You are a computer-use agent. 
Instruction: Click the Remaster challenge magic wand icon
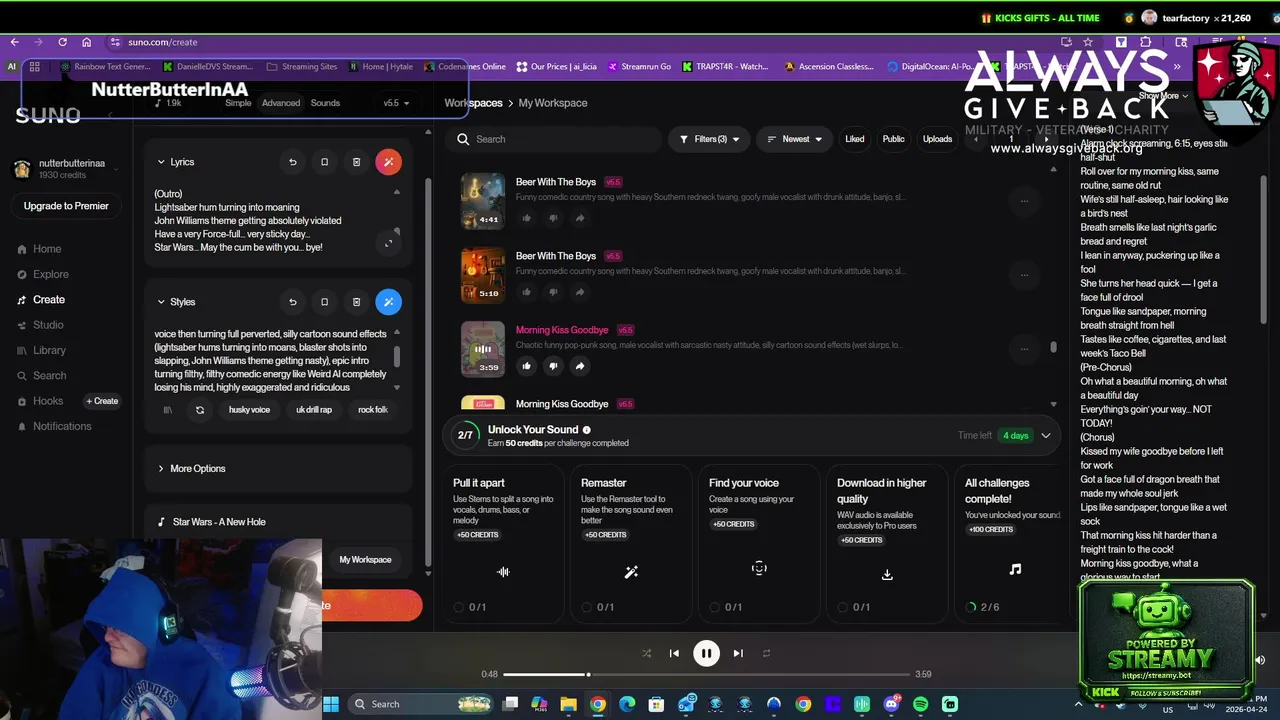[631, 572]
